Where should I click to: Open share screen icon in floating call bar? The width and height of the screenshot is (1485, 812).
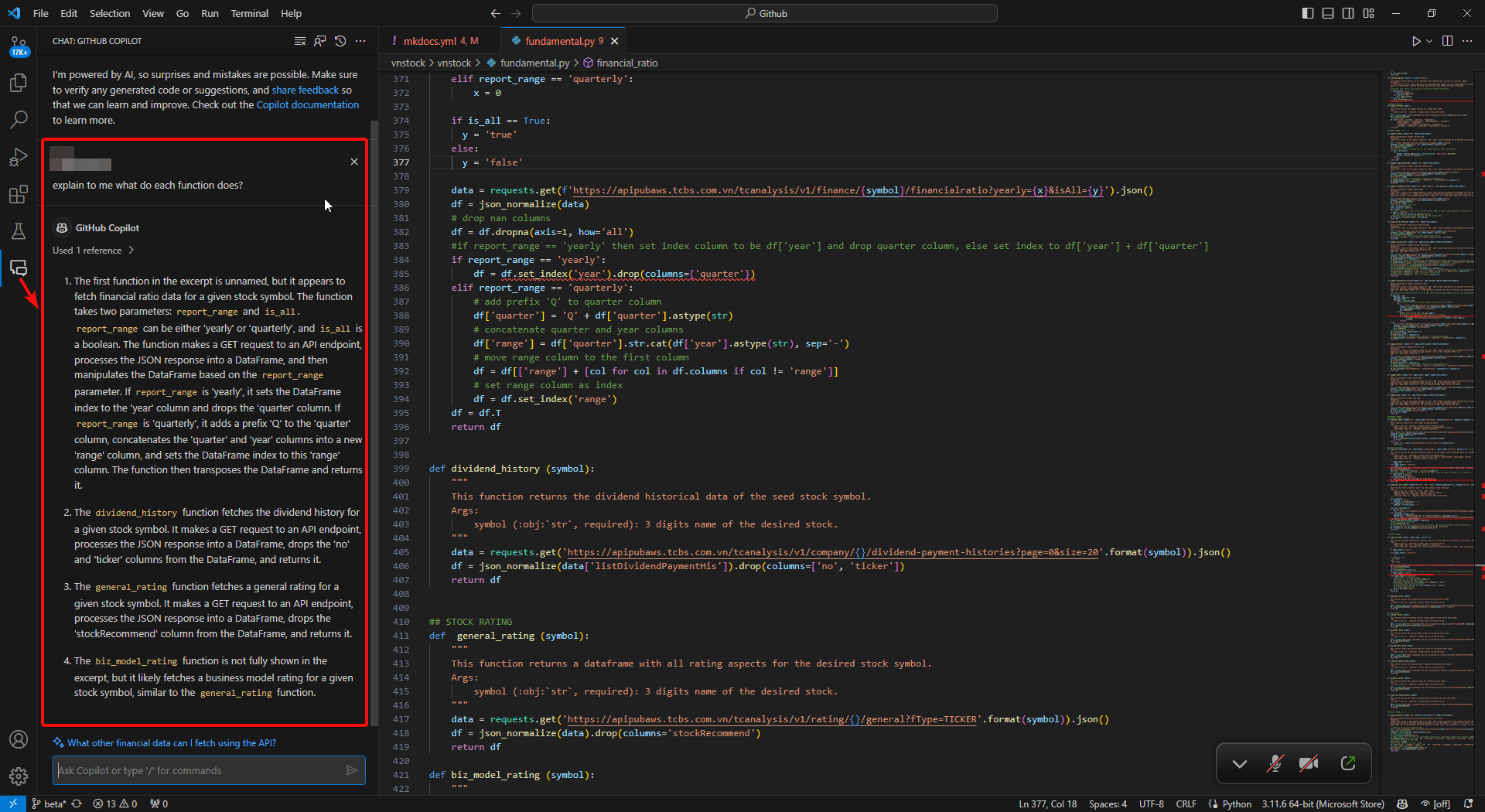(1348, 764)
